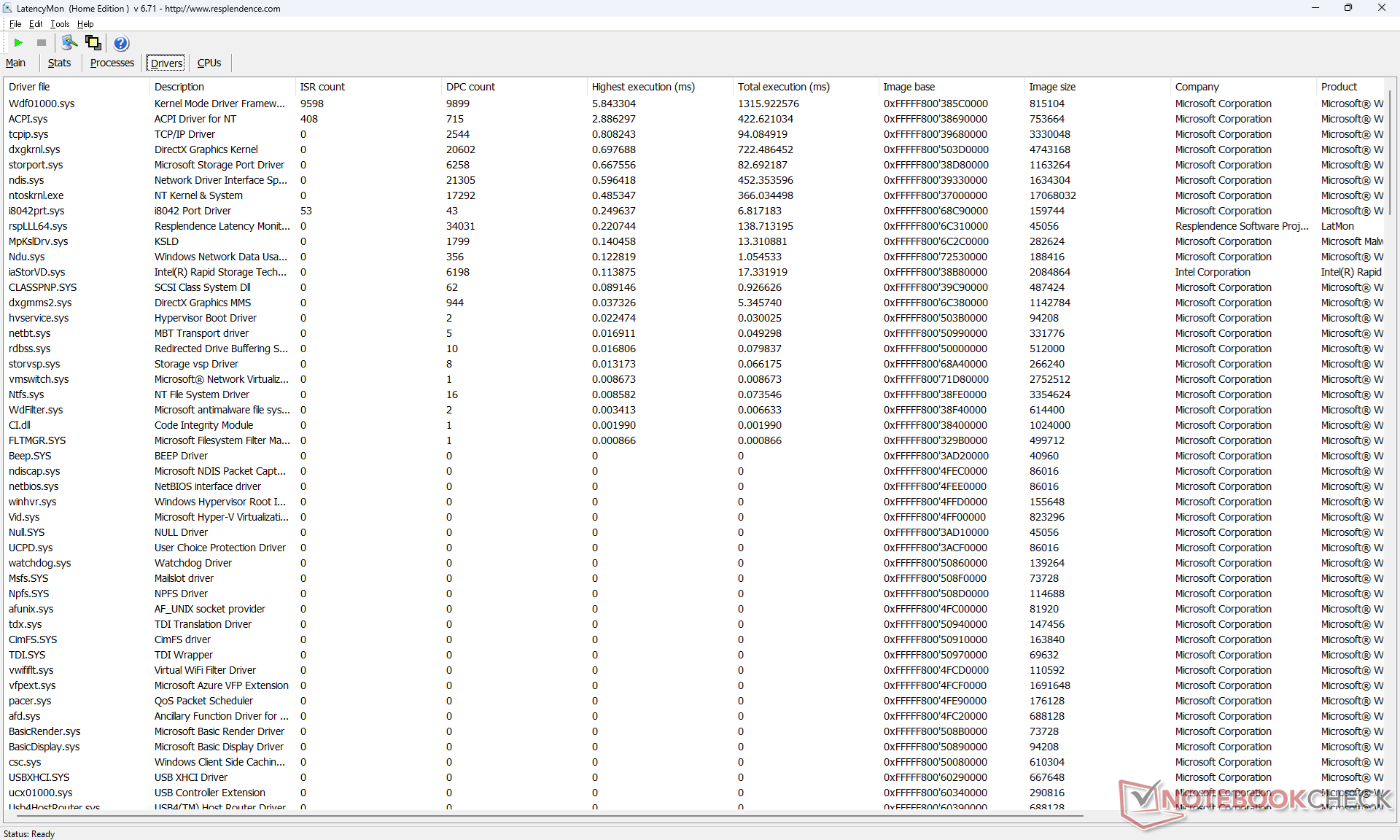The image size is (1400, 840).
Task: Select the Wdf01000.sys driver row
Action: click(x=42, y=104)
